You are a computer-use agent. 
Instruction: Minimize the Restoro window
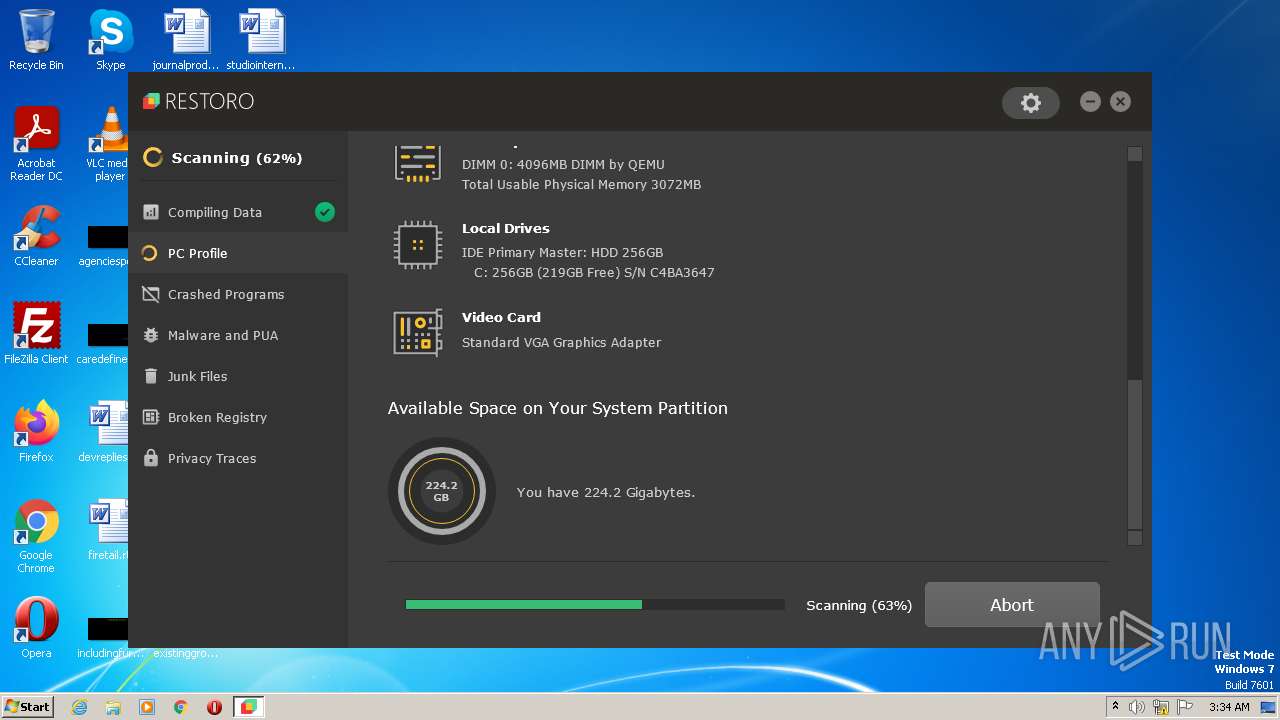point(1090,102)
